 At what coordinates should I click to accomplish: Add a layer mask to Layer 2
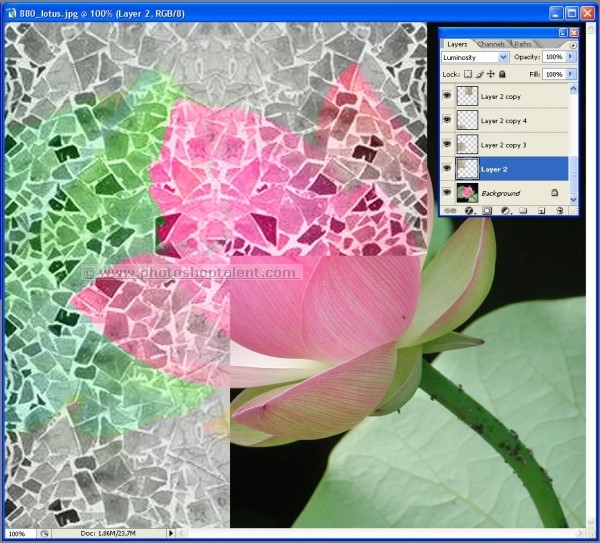[x=487, y=210]
